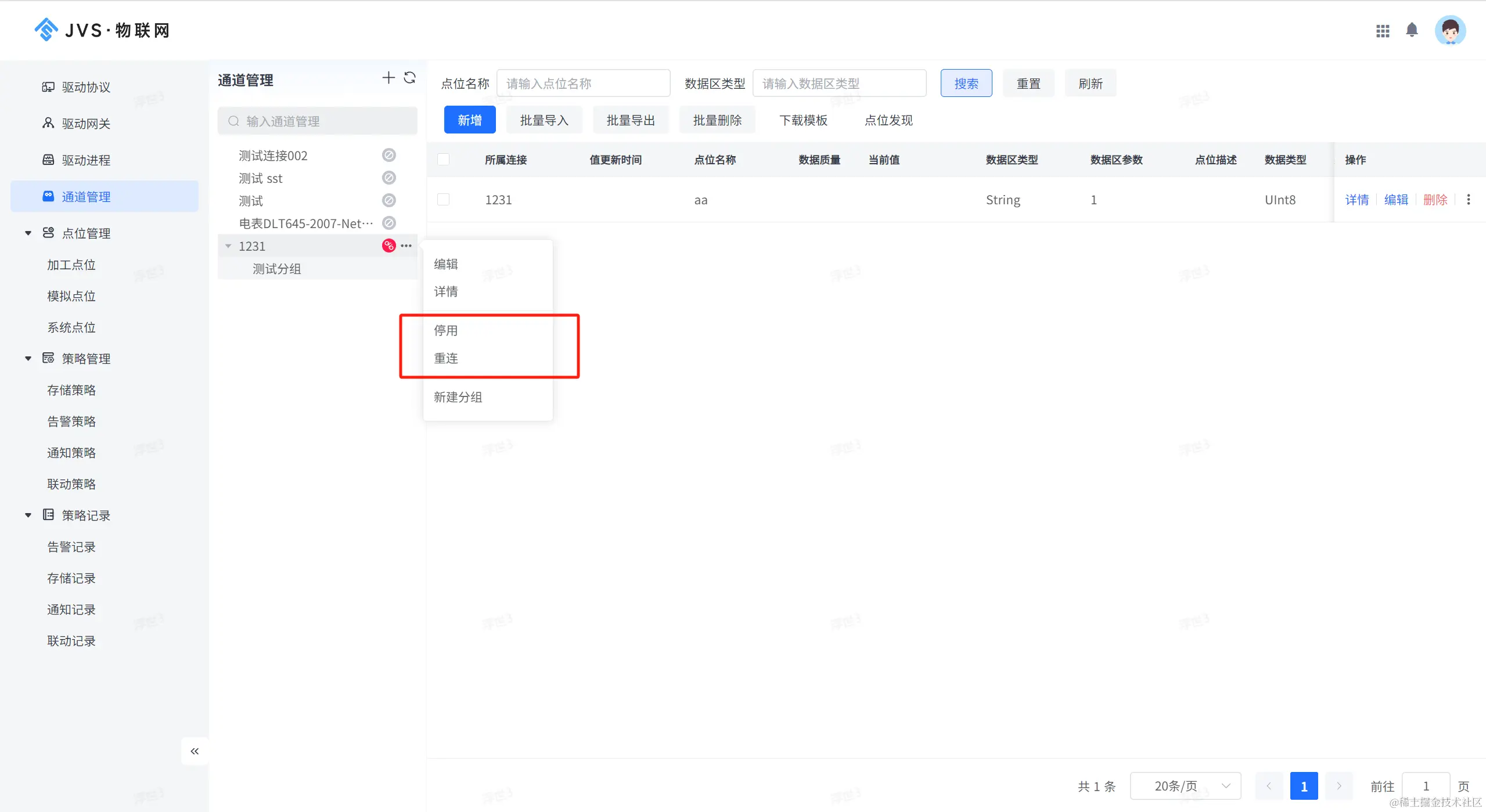This screenshot has height=812, width=1486.
Task: Click the 点位名称 search input field
Action: (x=583, y=84)
